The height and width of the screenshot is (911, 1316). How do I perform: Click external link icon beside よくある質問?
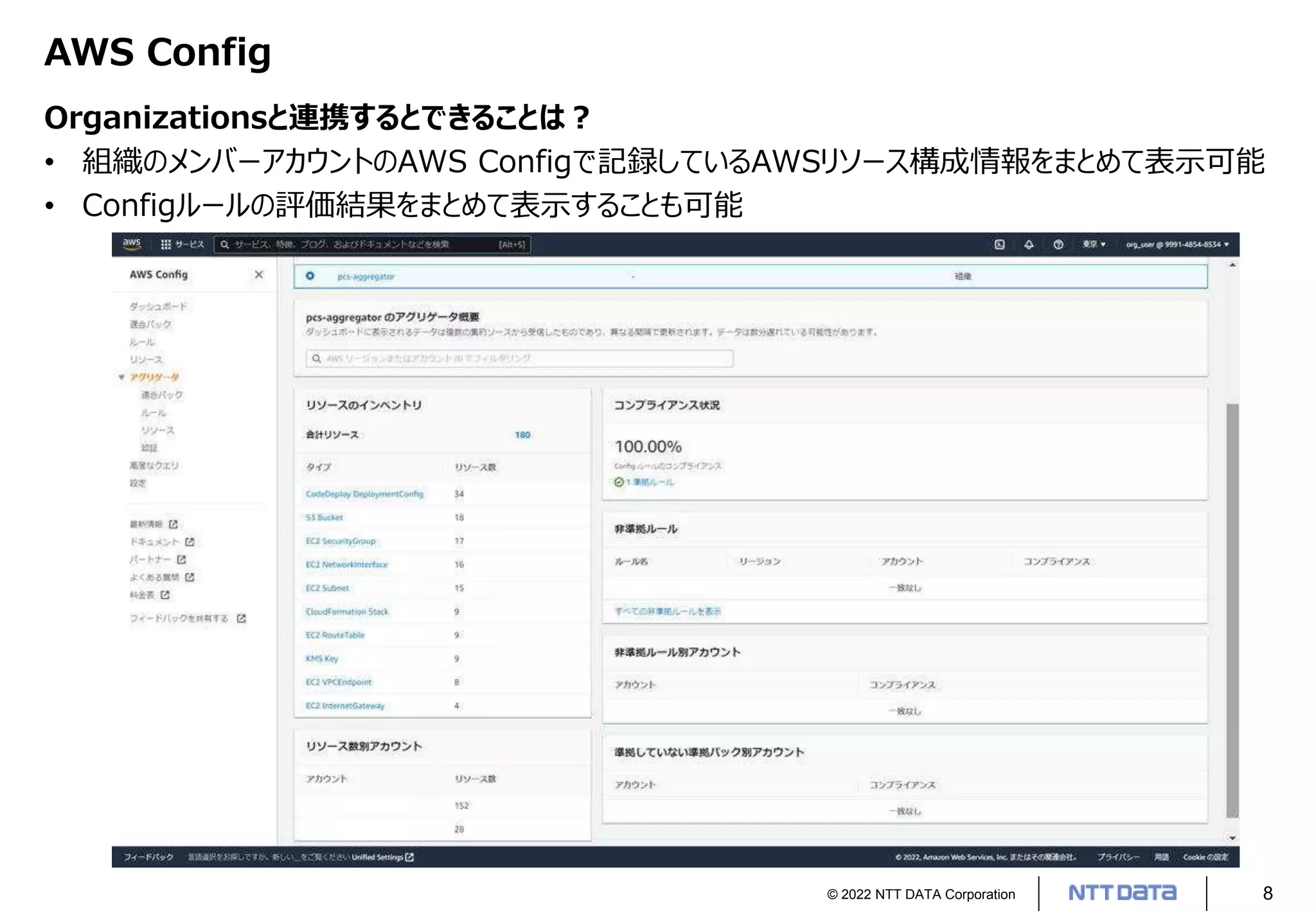click(190, 578)
